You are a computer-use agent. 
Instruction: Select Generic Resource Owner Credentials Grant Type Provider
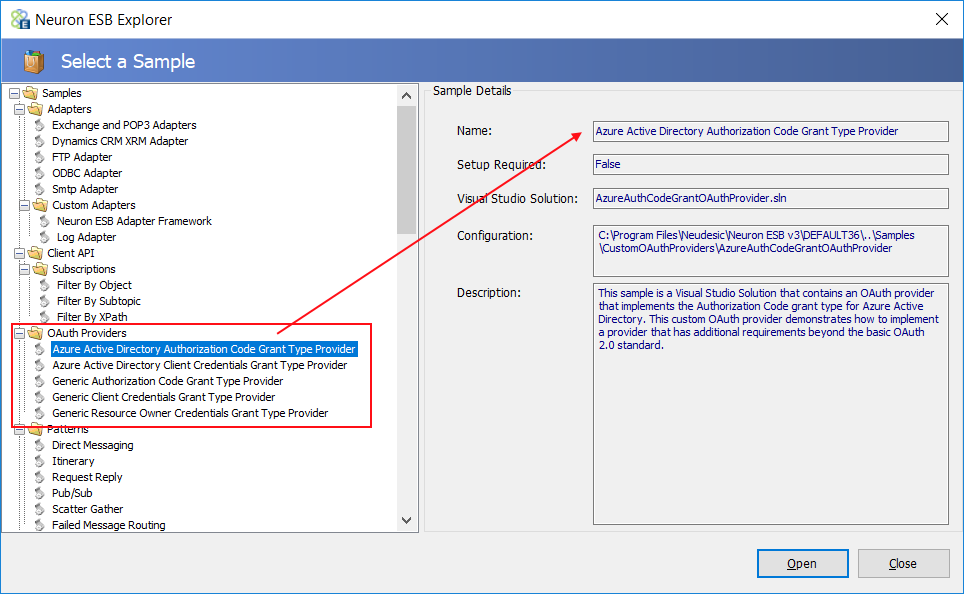click(x=190, y=413)
